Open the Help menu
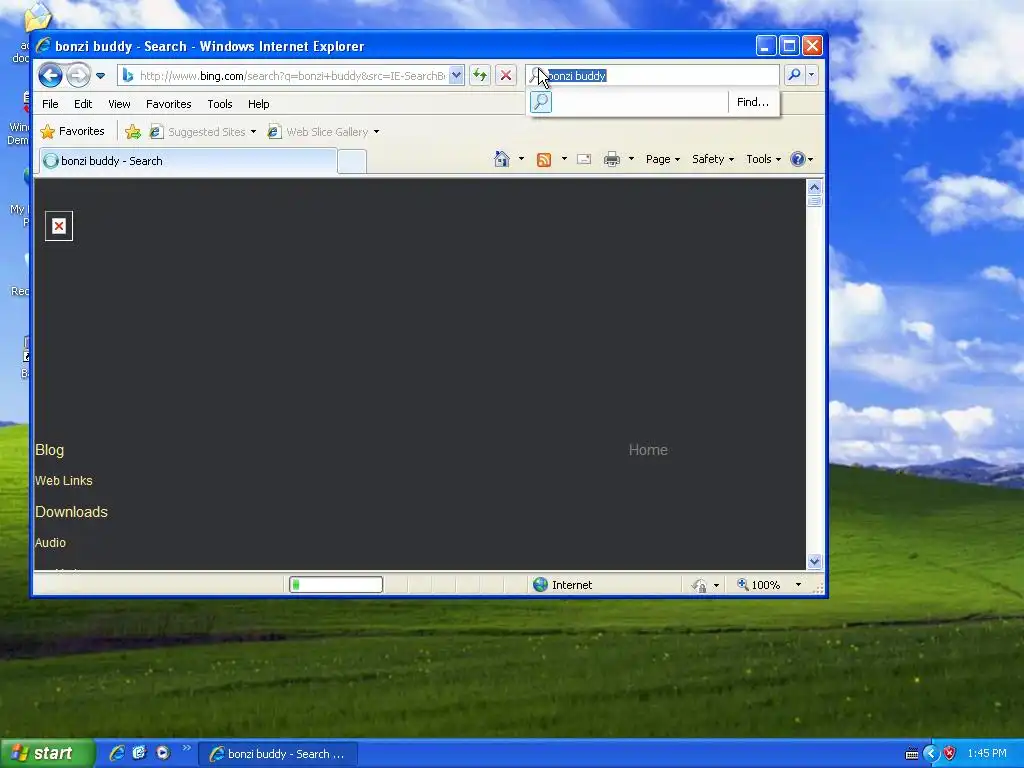 coord(259,104)
